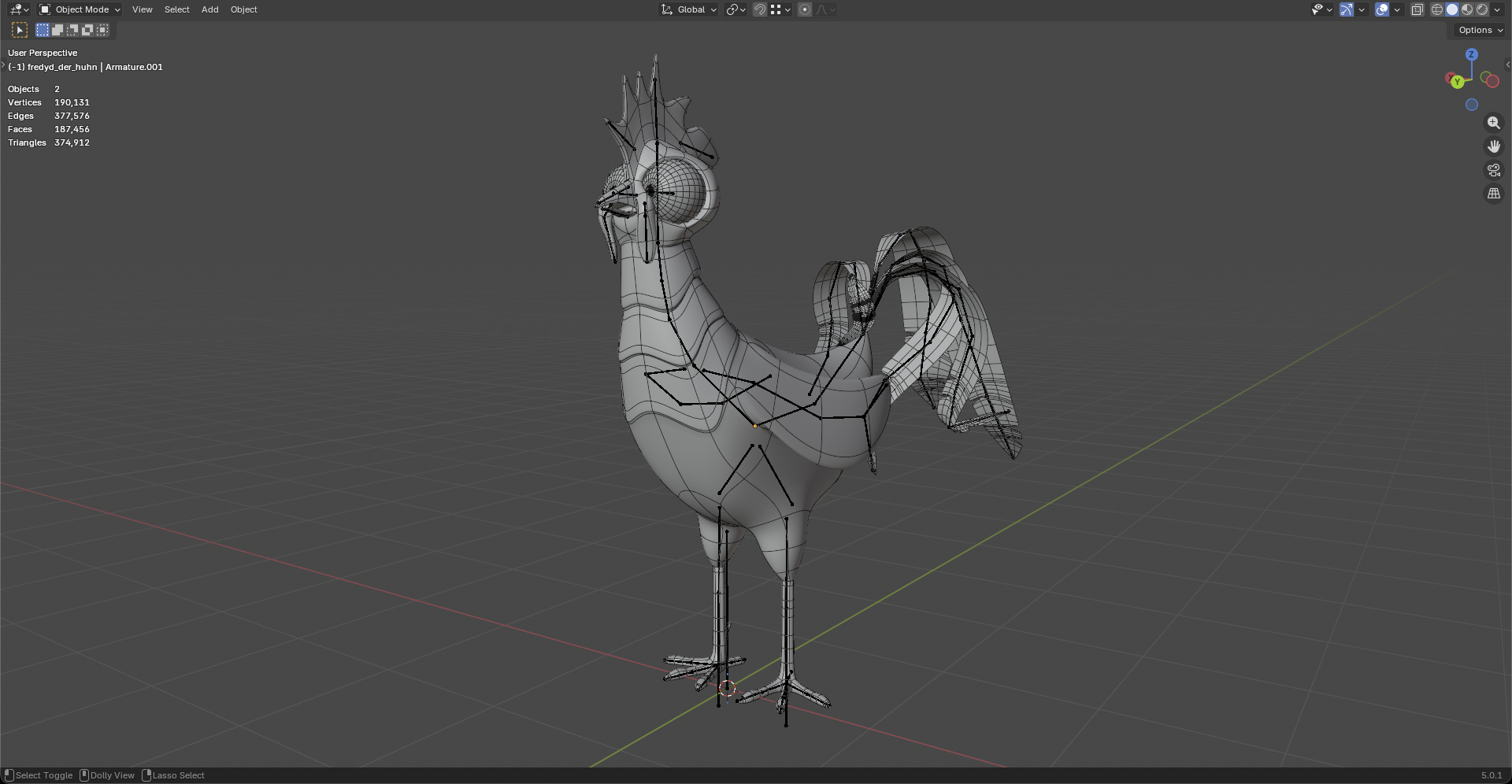Open the gizmo options dropdown

[1362, 9]
